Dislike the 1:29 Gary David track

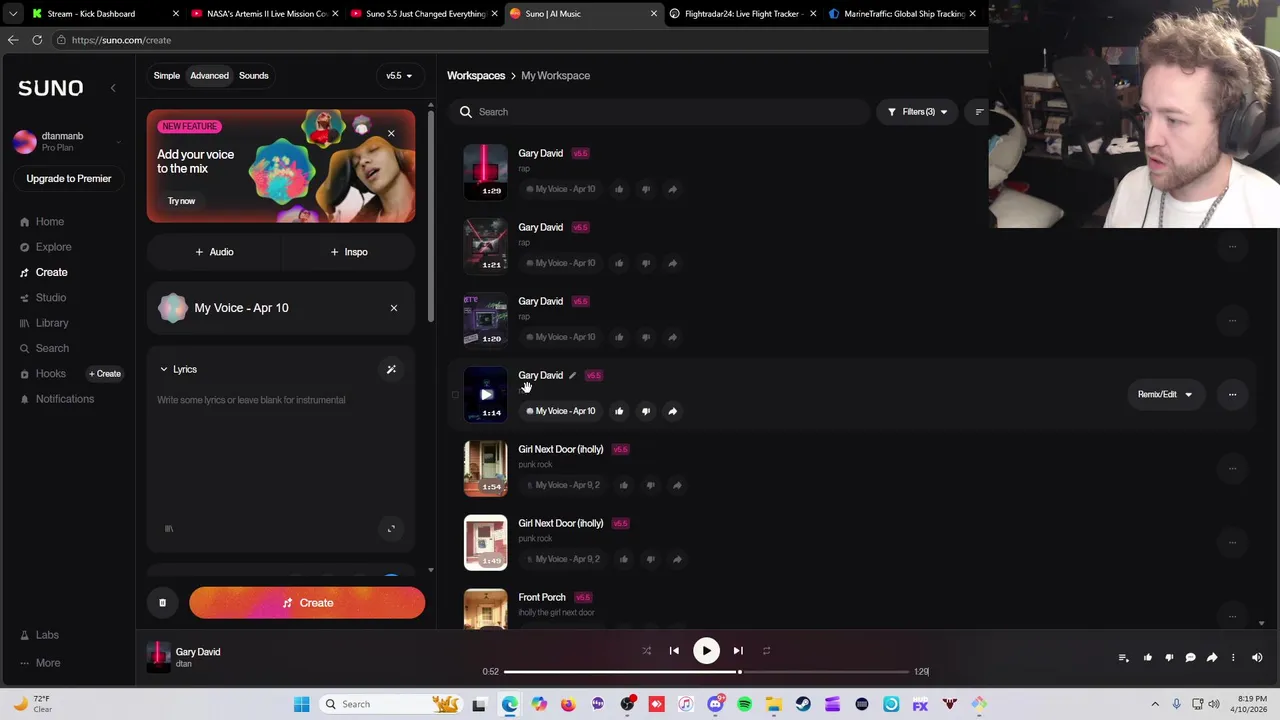[646, 190]
